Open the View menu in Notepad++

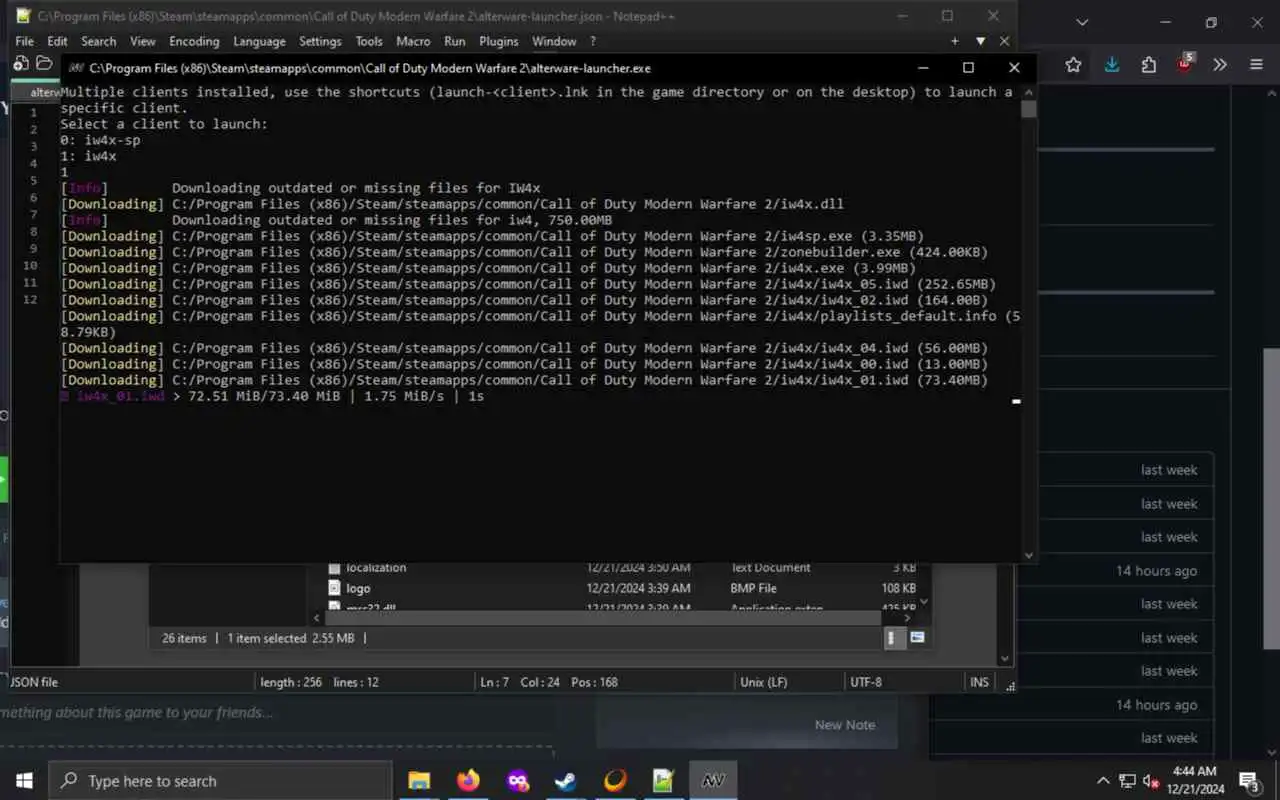pyautogui.click(x=143, y=41)
